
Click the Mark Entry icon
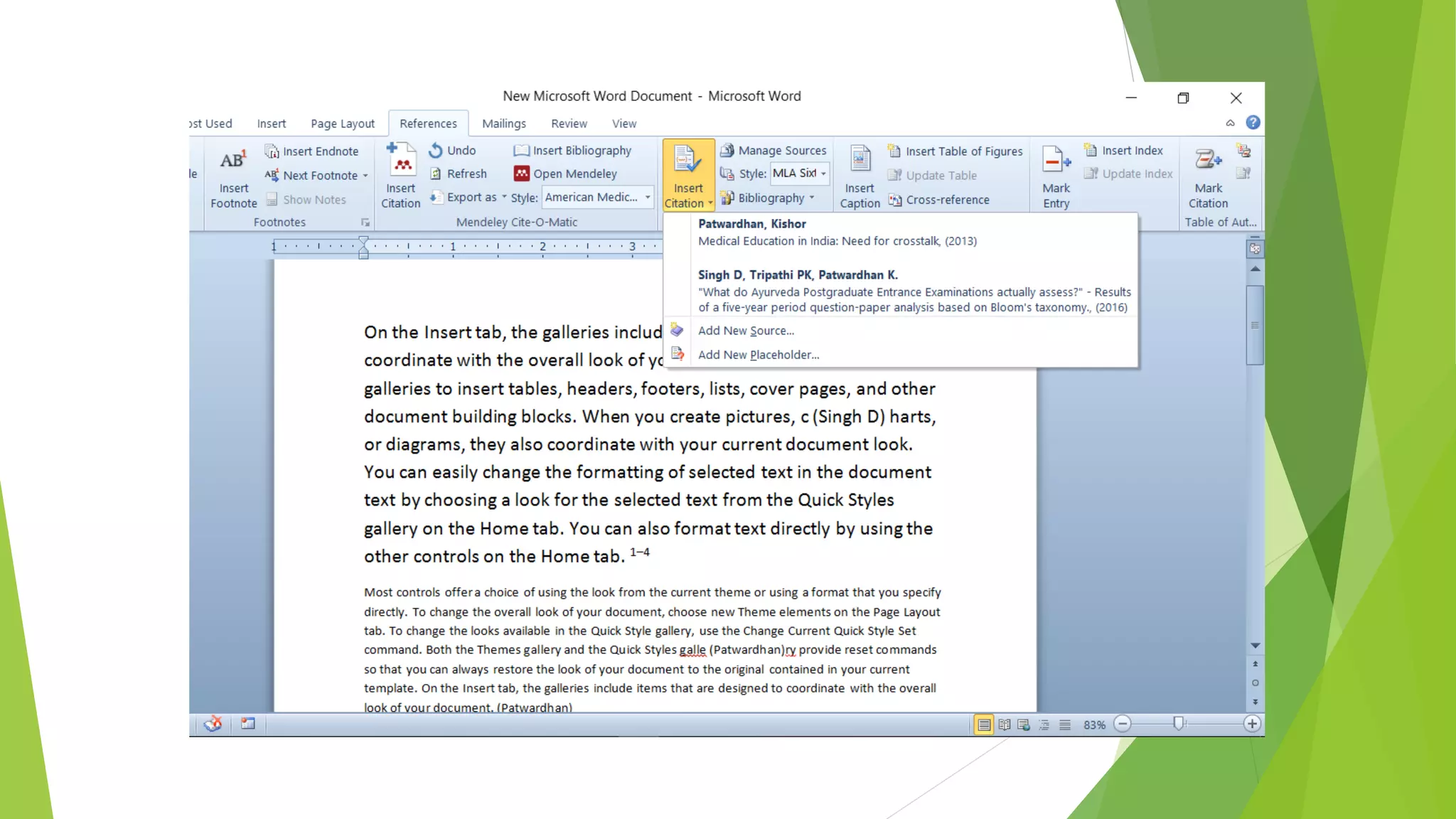pyautogui.click(x=1056, y=161)
